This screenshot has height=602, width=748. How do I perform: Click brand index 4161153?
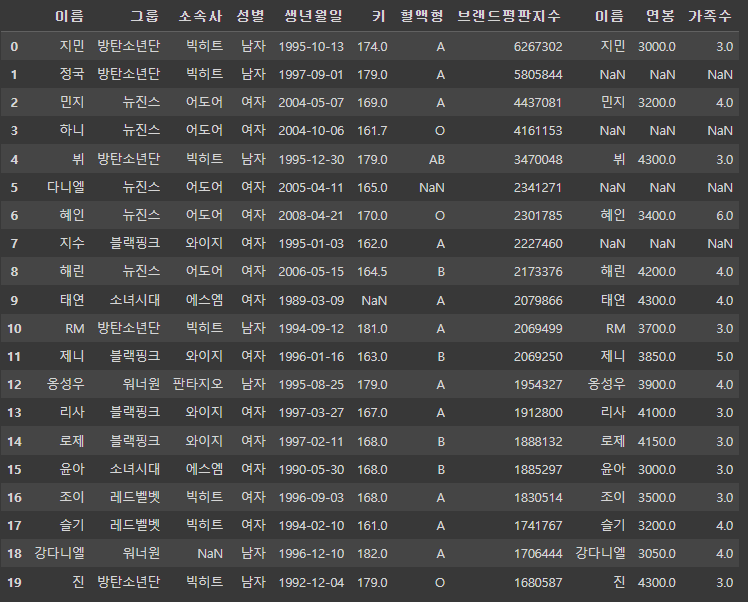coord(538,131)
